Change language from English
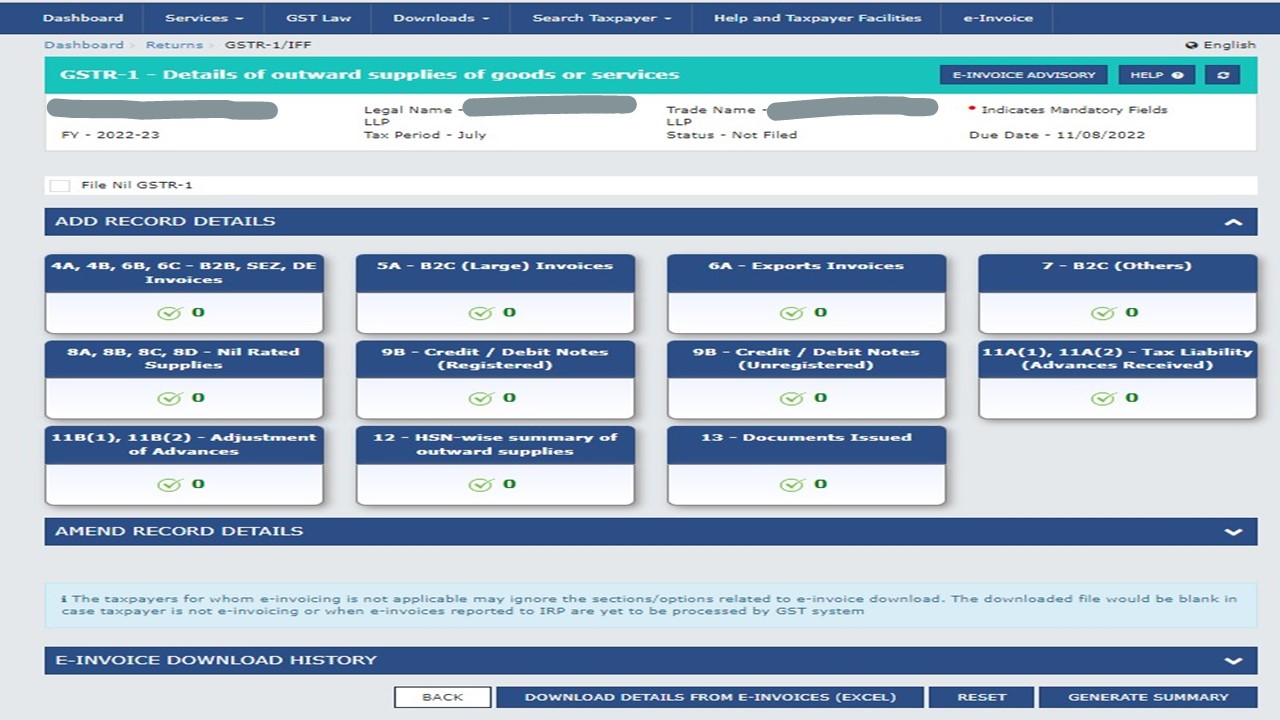This screenshot has height=720, width=1280. point(1229,45)
